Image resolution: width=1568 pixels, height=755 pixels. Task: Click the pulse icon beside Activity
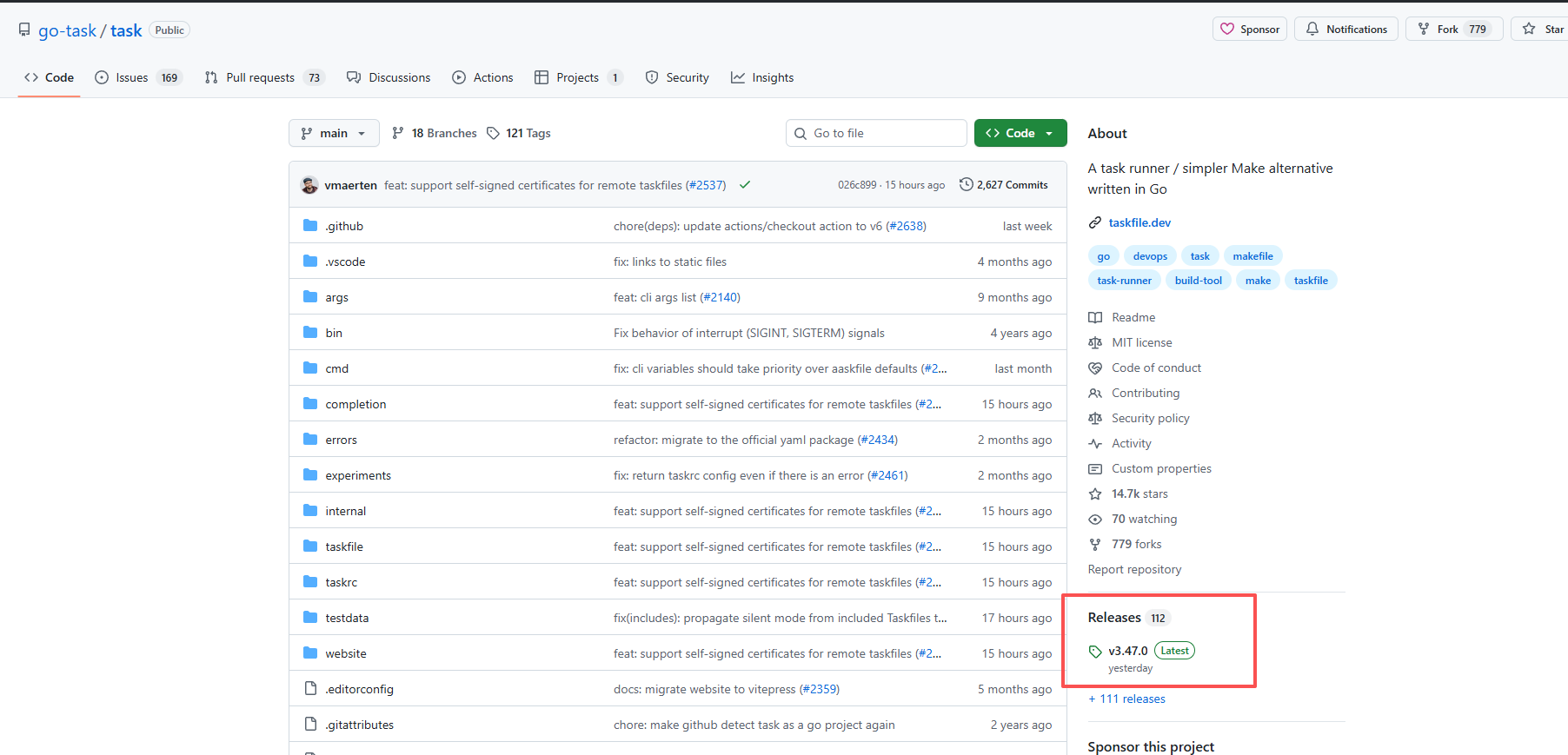point(1095,444)
